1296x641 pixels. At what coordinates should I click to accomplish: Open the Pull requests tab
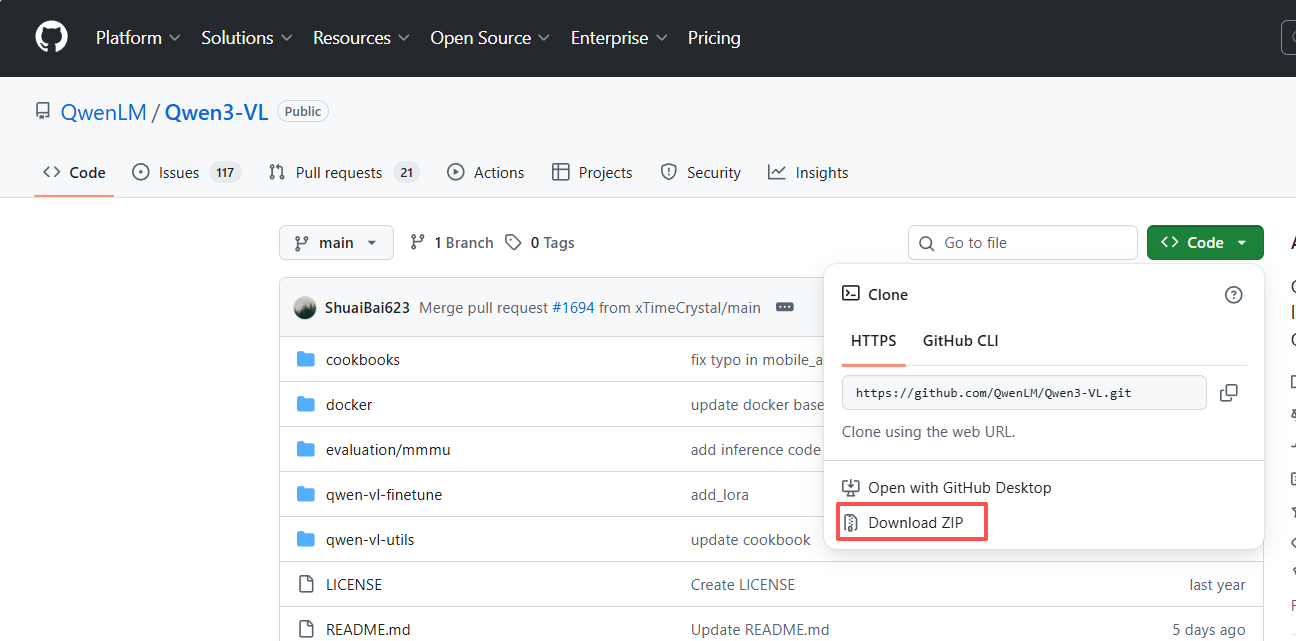coord(344,172)
